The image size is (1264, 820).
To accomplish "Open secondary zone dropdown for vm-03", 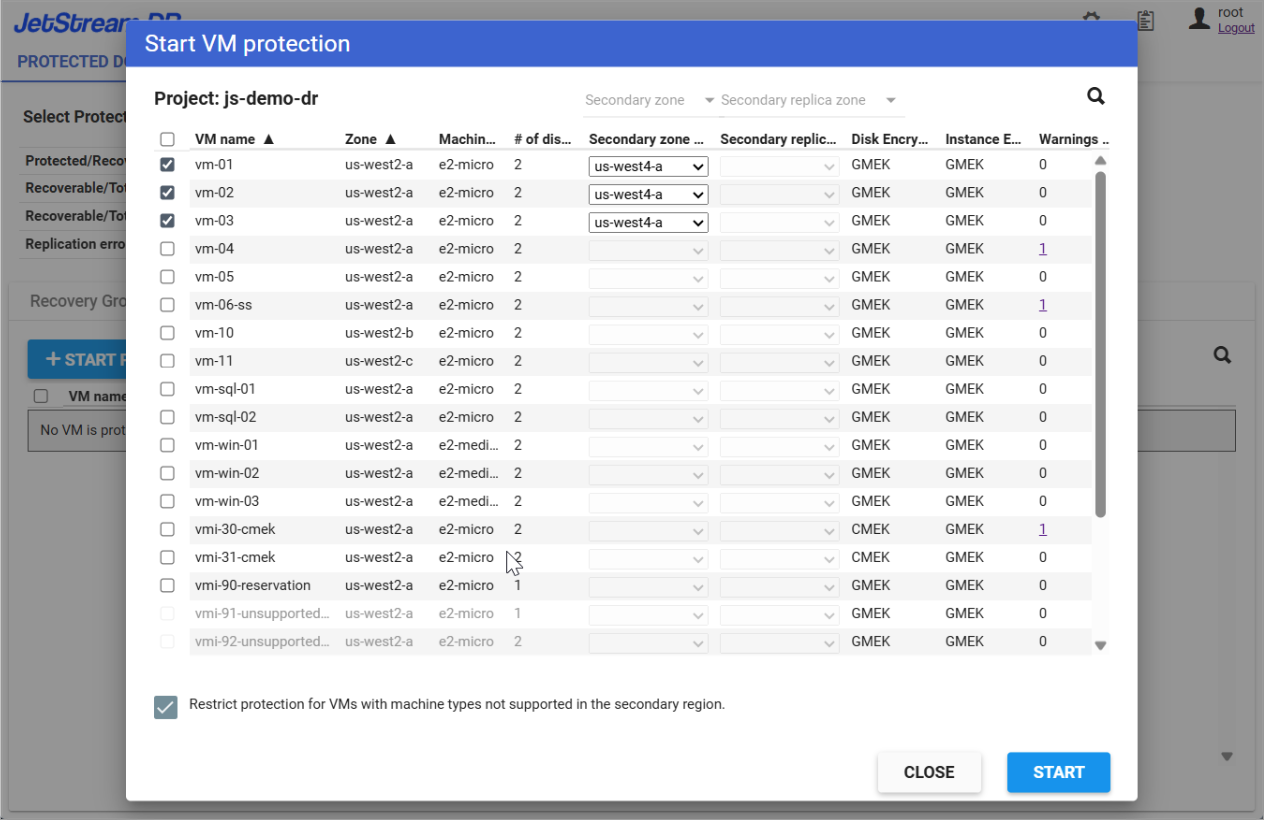I will [x=648, y=222].
